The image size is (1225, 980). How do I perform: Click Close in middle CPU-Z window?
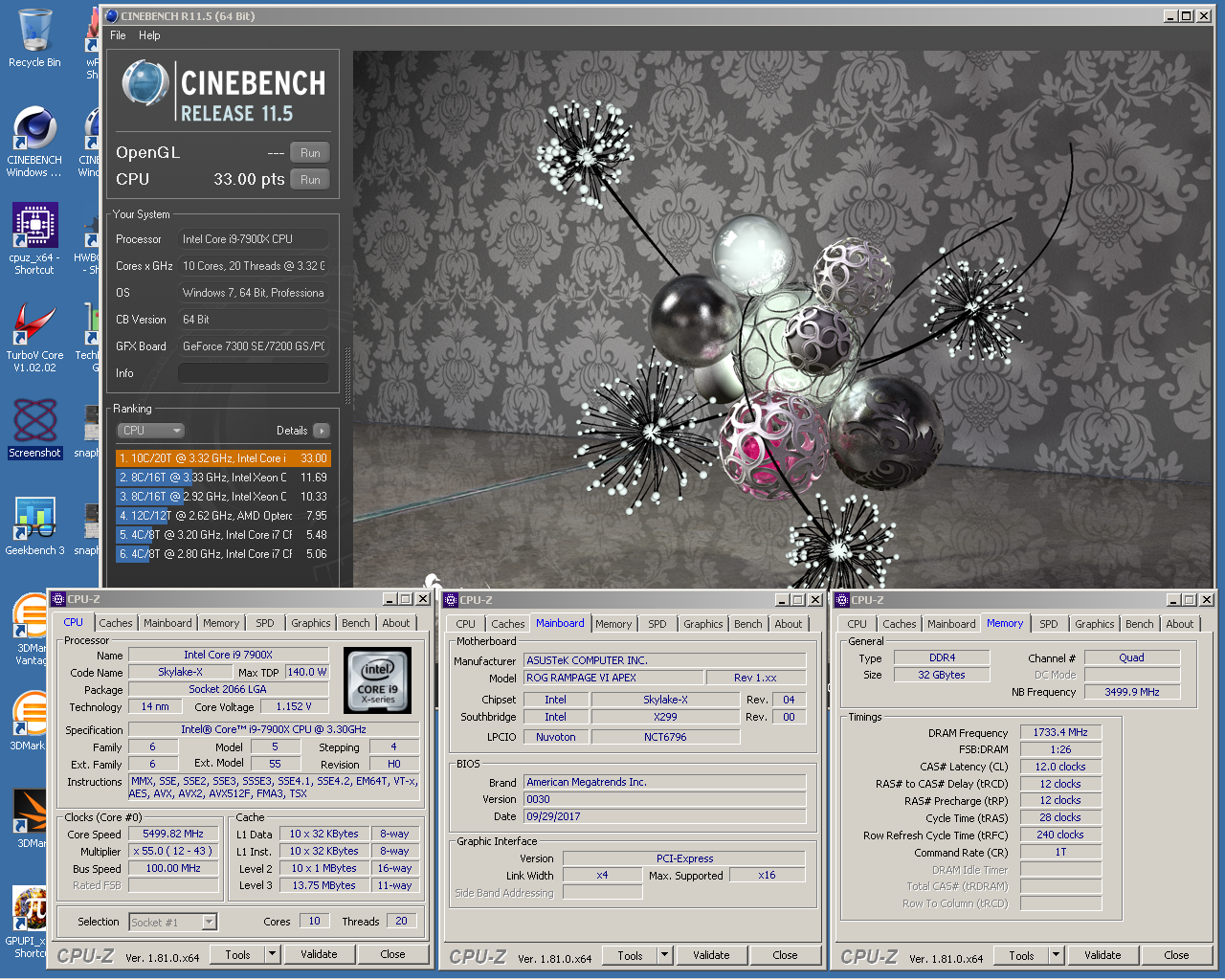pos(785,955)
